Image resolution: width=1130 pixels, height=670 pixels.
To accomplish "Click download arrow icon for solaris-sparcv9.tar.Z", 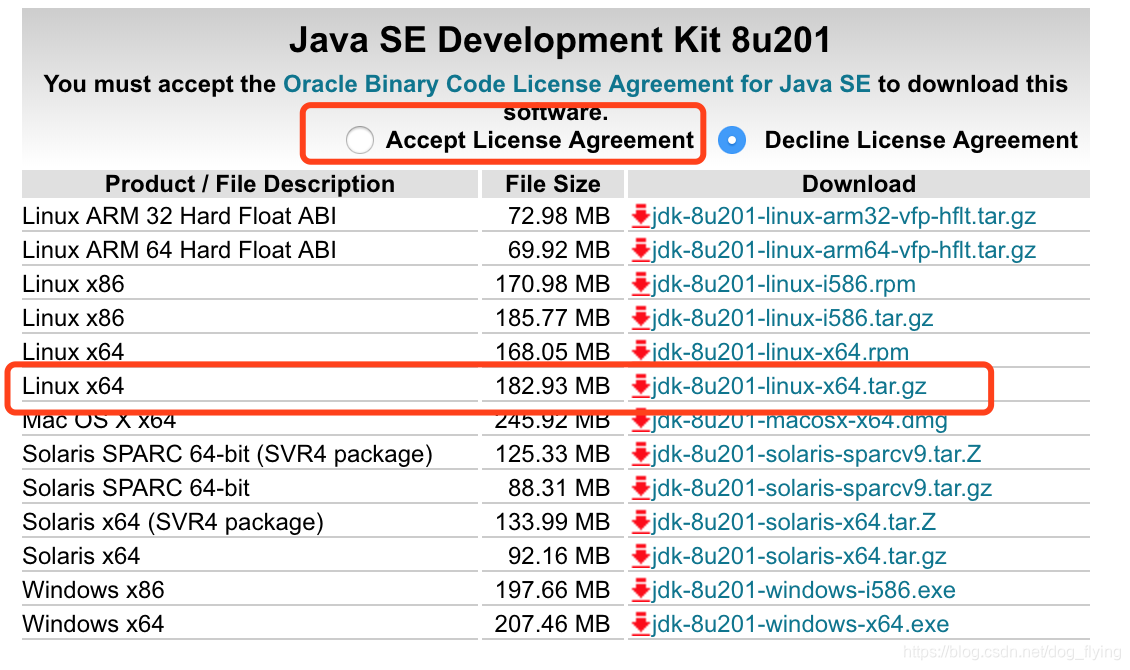I will 640,454.
